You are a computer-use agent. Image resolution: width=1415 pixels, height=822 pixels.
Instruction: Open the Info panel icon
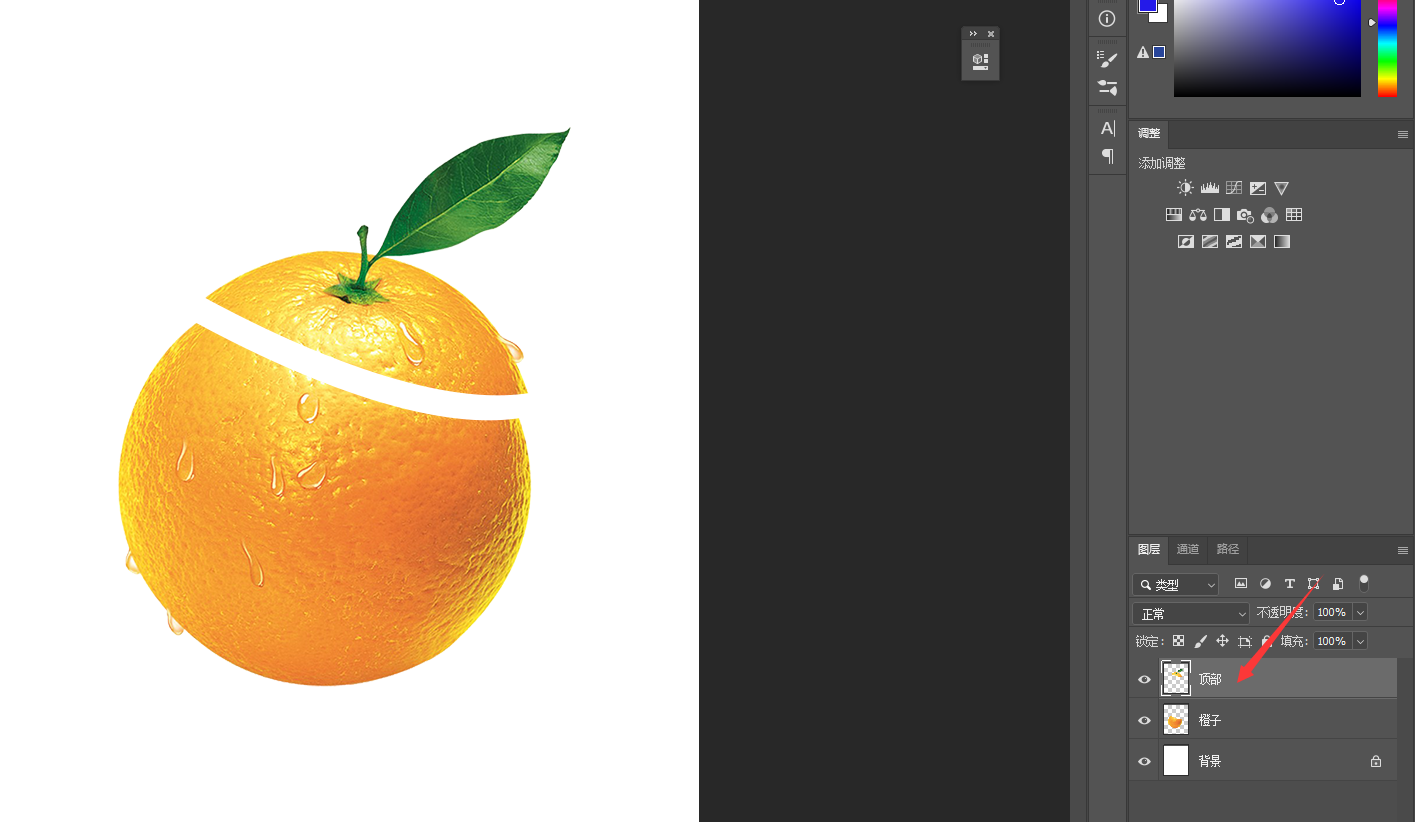(x=1107, y=18)
